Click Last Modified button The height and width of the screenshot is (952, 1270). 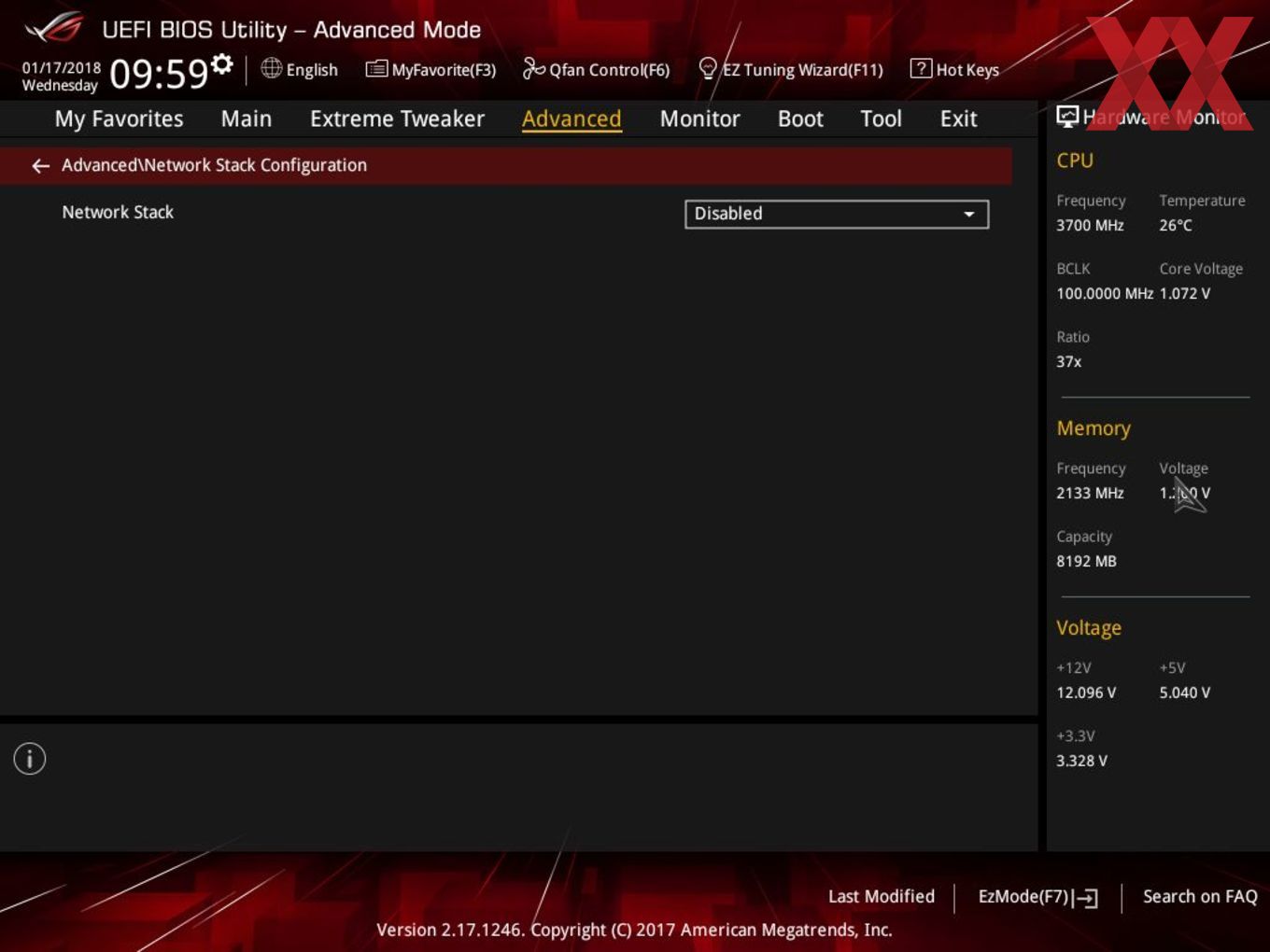pos(882,896)
